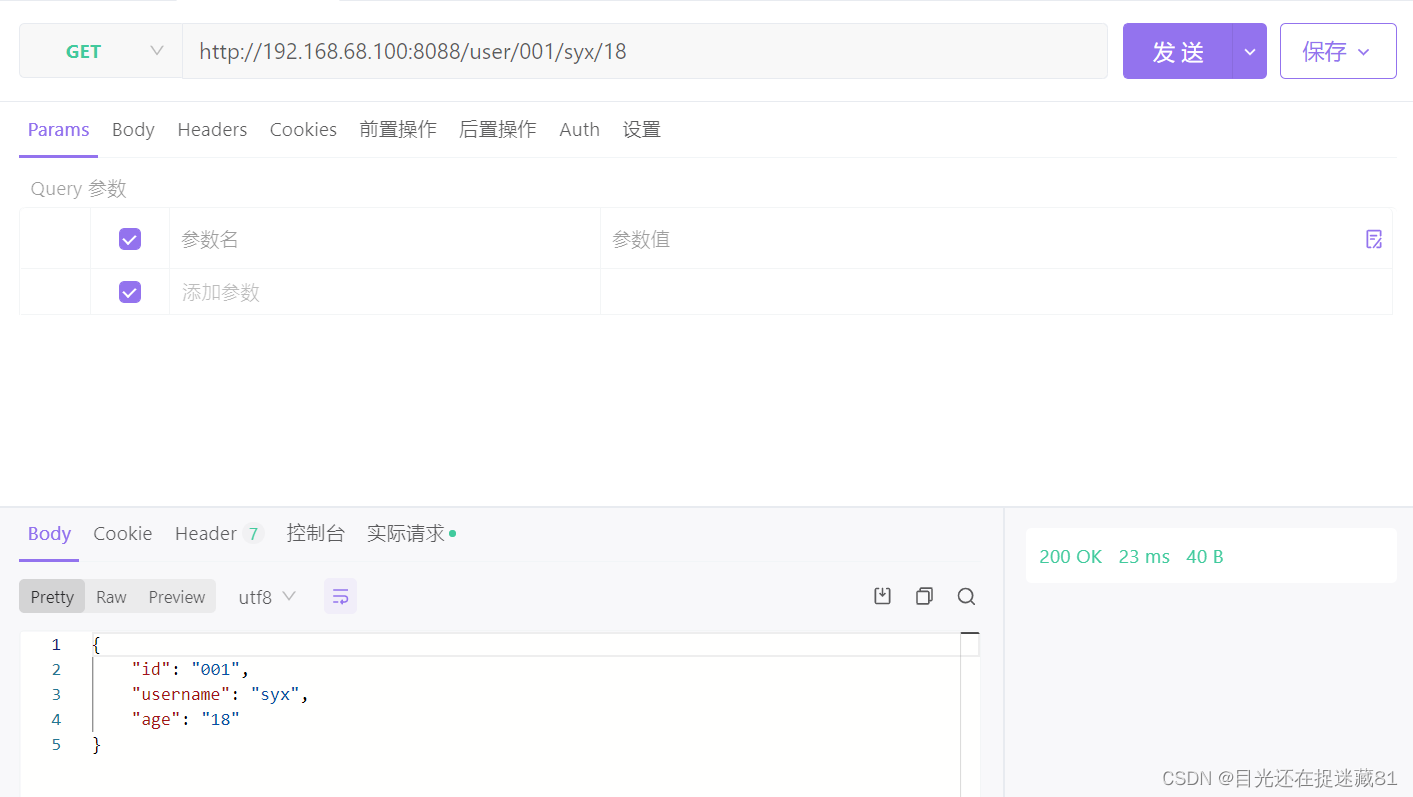Screen dimensions: 1413x797
Task: Open the Auth tab
Action: (x=579, y=130)
